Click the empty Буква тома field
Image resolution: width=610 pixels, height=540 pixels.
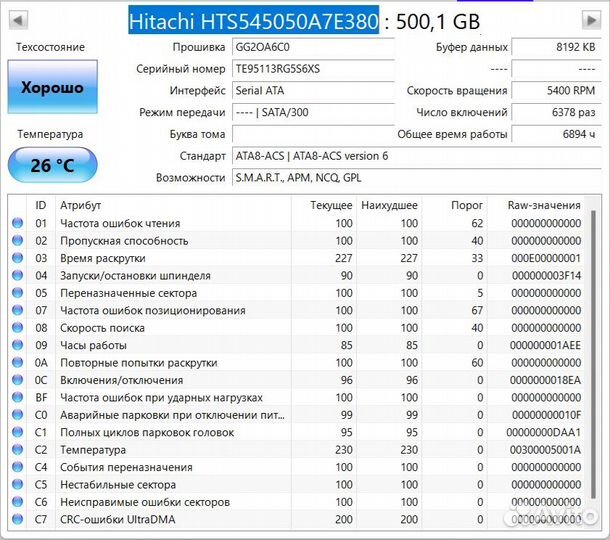pyautogui.click(x=313, y=134)
